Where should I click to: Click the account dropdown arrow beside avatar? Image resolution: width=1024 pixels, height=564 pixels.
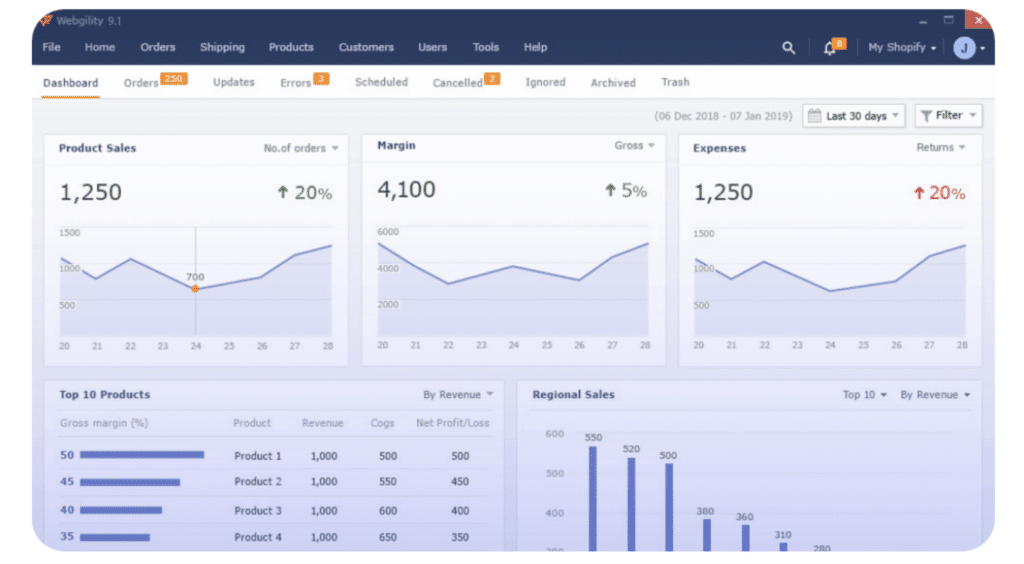[x=982, y=48]
